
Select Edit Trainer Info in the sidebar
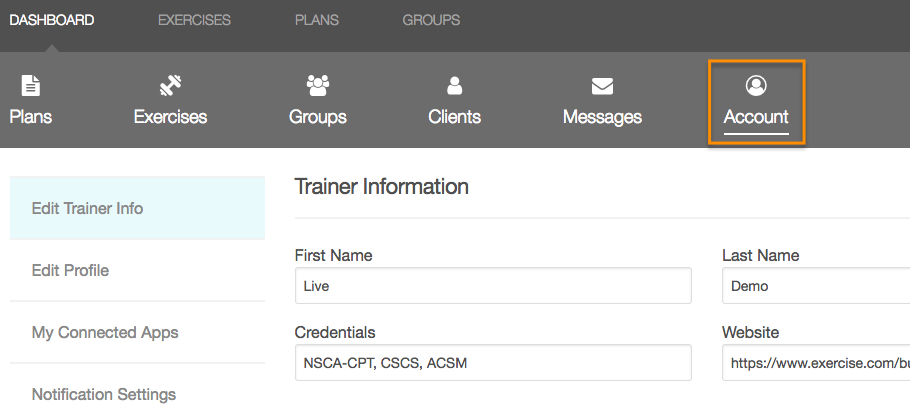pos(87,209)
